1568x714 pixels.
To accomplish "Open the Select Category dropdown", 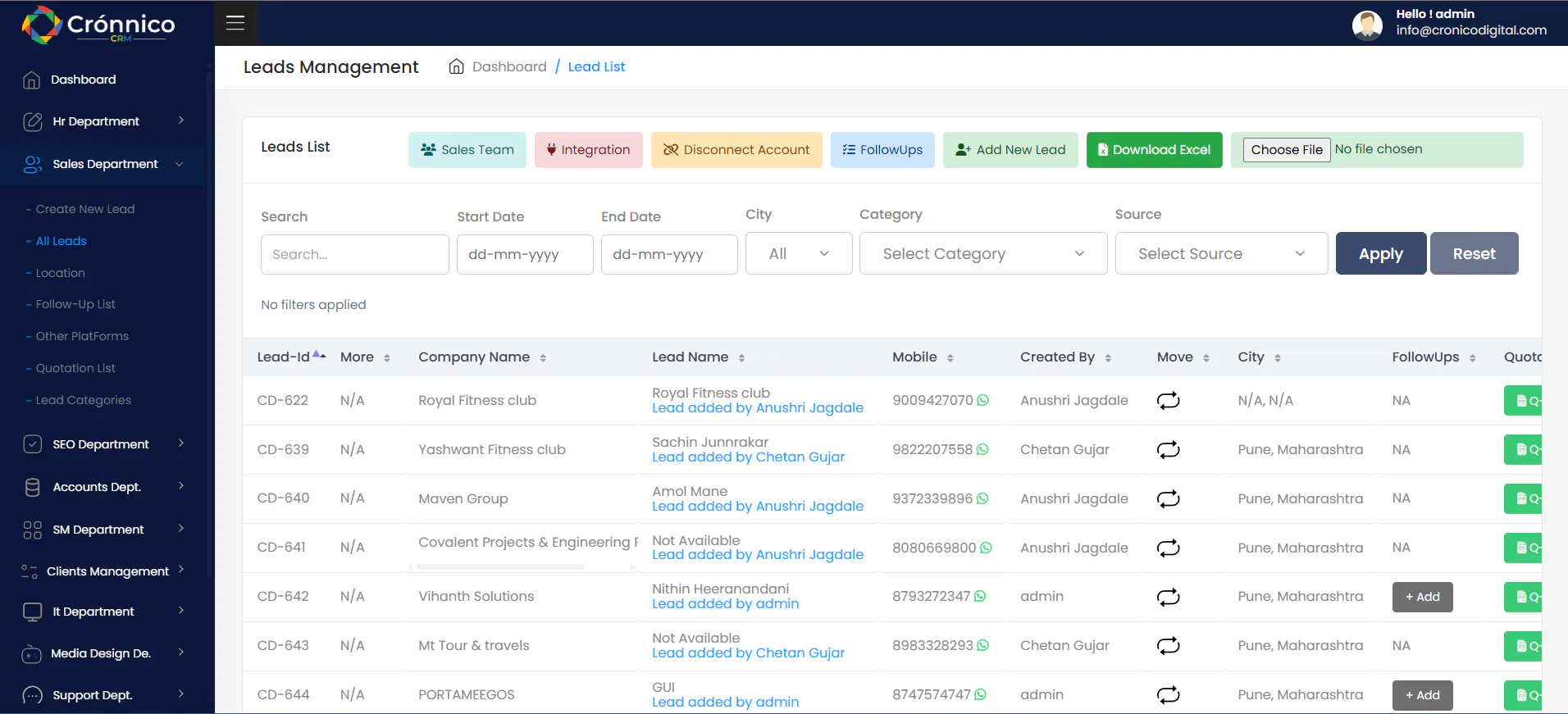I will coord(983,253).
